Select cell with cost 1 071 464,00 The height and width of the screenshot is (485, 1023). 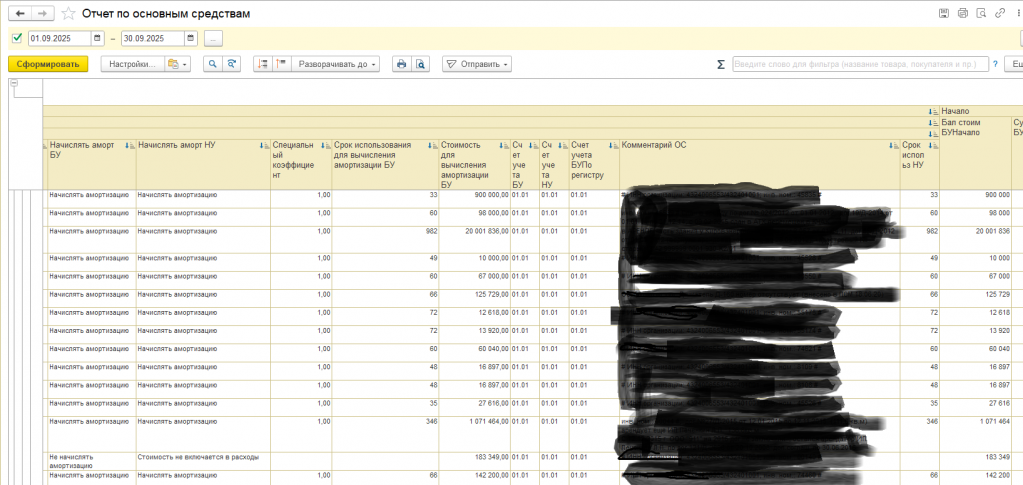pyautogui.click(x=474, y=434)
